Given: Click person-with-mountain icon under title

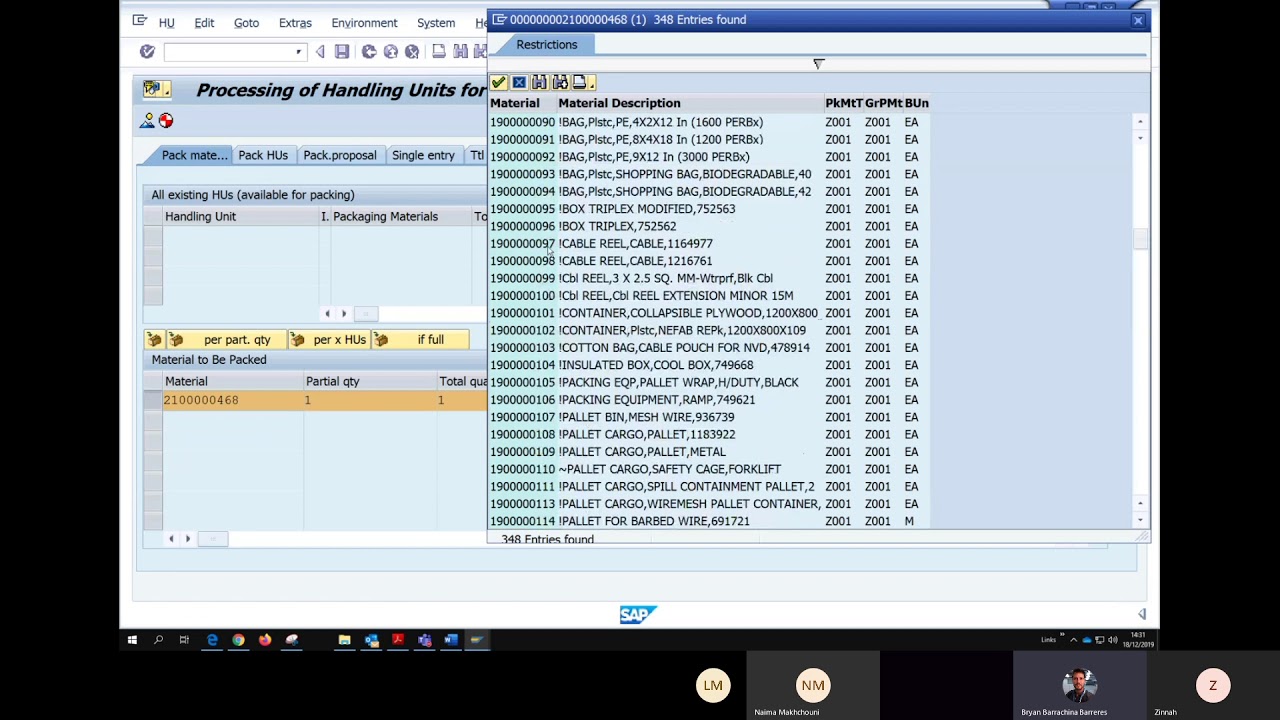Looking at the screenshot, I should click(148, 121).
